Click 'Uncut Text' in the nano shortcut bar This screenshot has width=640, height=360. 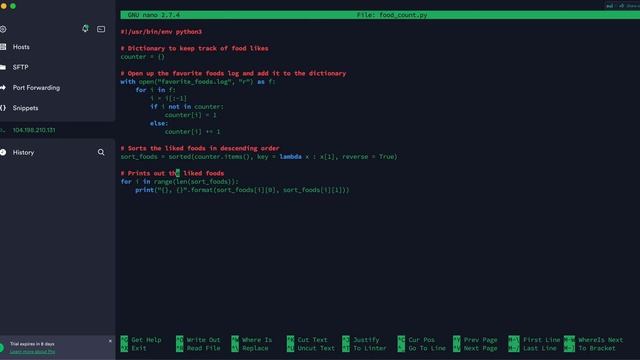311,348
